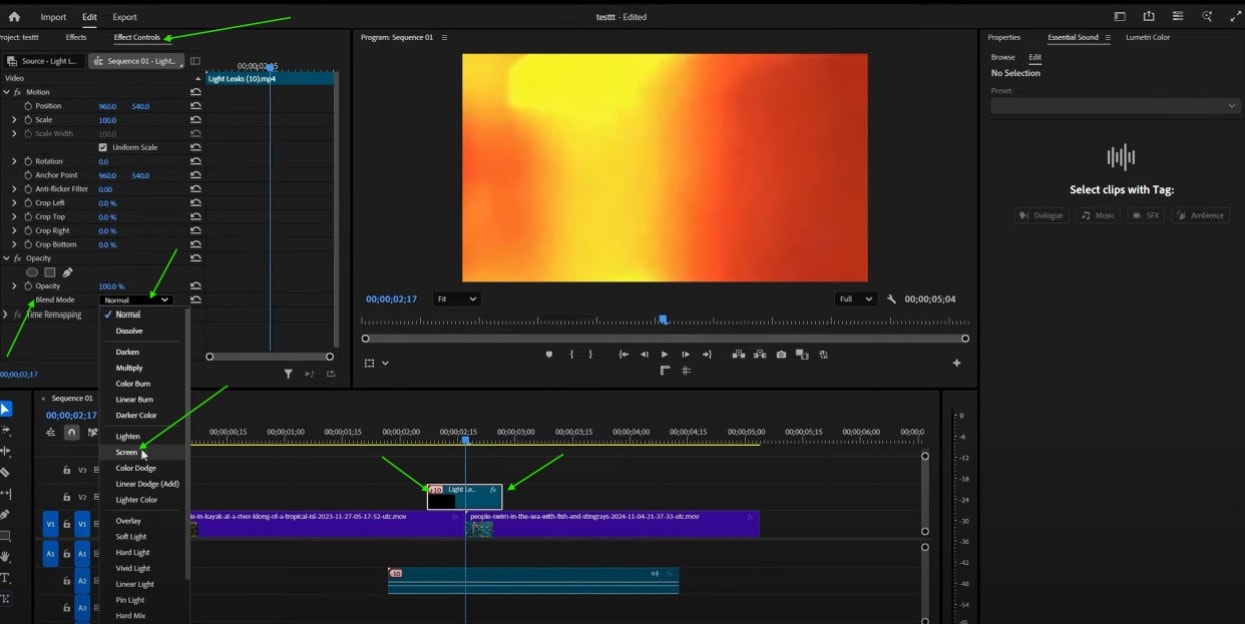This screenshot has height=624, width=1245.
Task: Expand the Anti-flicker Filter property
Action: [14, 189]
